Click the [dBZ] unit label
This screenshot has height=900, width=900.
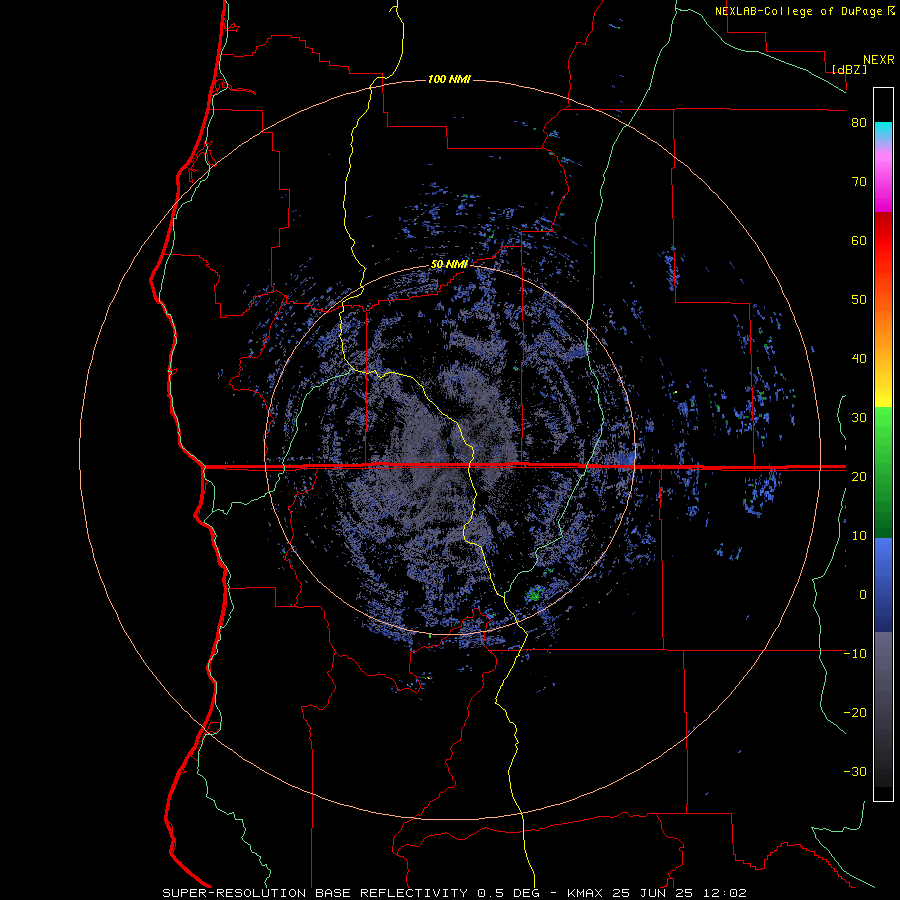coord(849,69)
